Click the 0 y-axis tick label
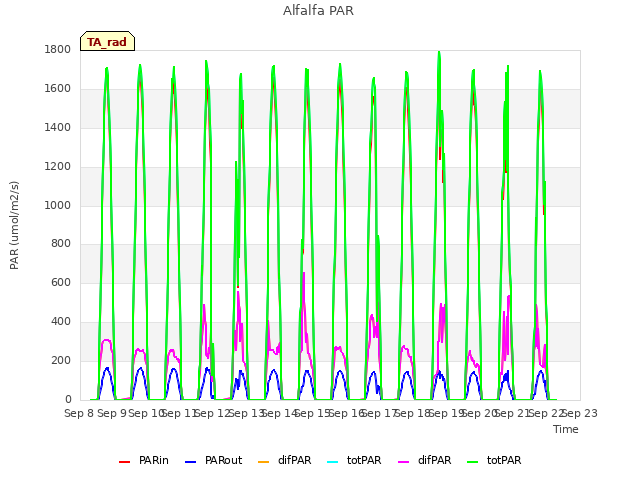 [68, 400]
